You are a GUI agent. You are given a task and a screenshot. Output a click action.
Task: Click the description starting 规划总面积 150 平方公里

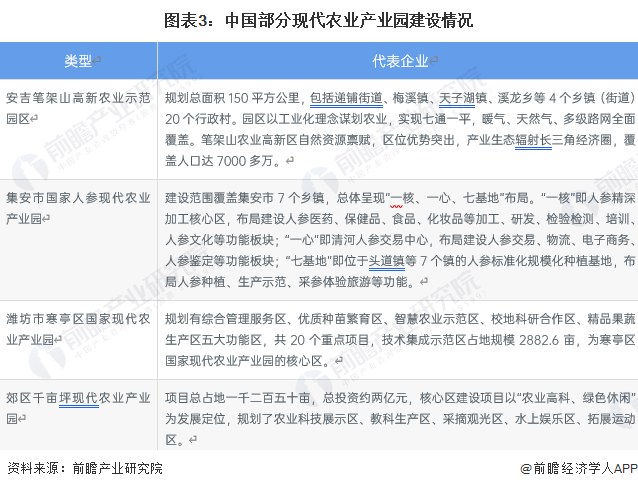coord(400,129)
